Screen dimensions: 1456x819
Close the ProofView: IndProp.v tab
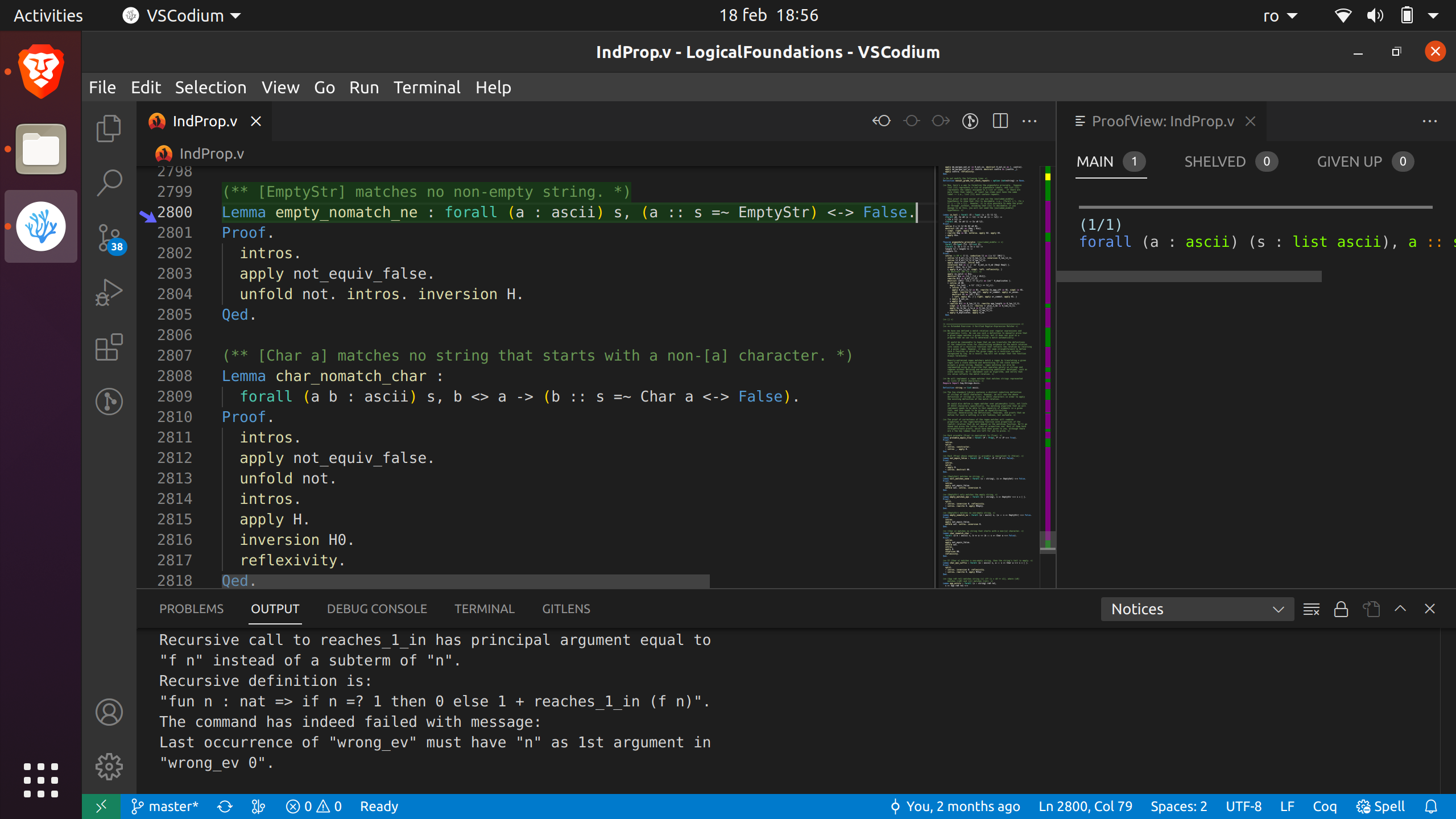[1250, 121]
